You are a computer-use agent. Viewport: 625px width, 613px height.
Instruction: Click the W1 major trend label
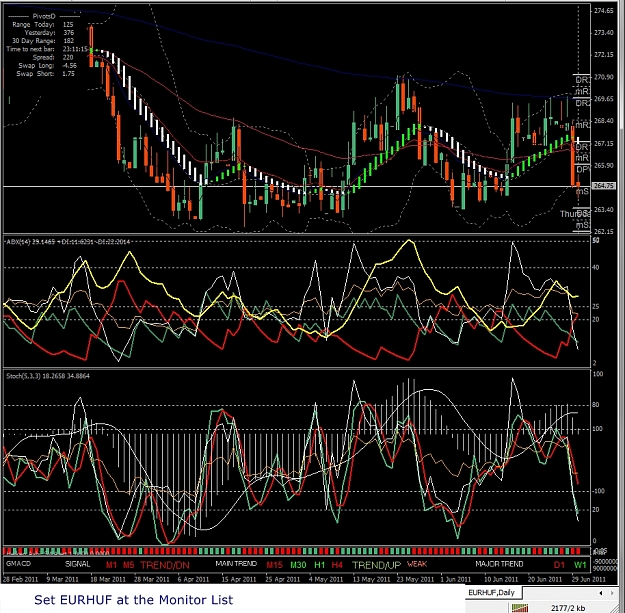[580, 565]
